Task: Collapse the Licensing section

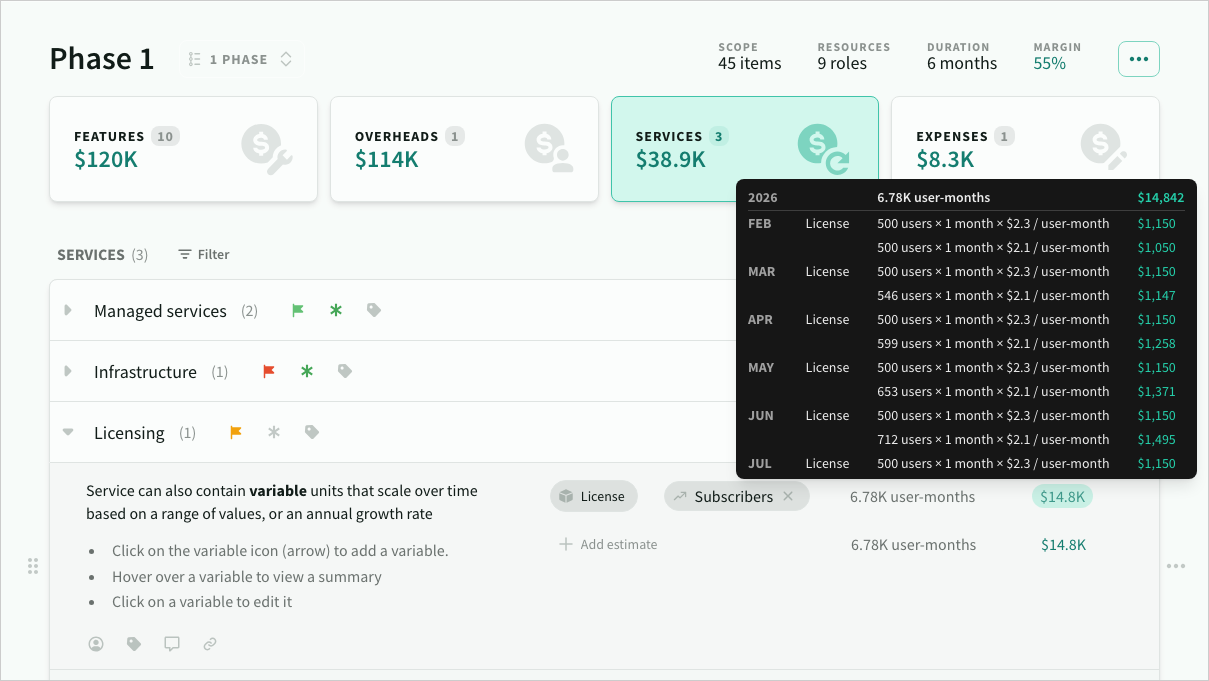Action: pyautogui.click(x=67, y=432)
